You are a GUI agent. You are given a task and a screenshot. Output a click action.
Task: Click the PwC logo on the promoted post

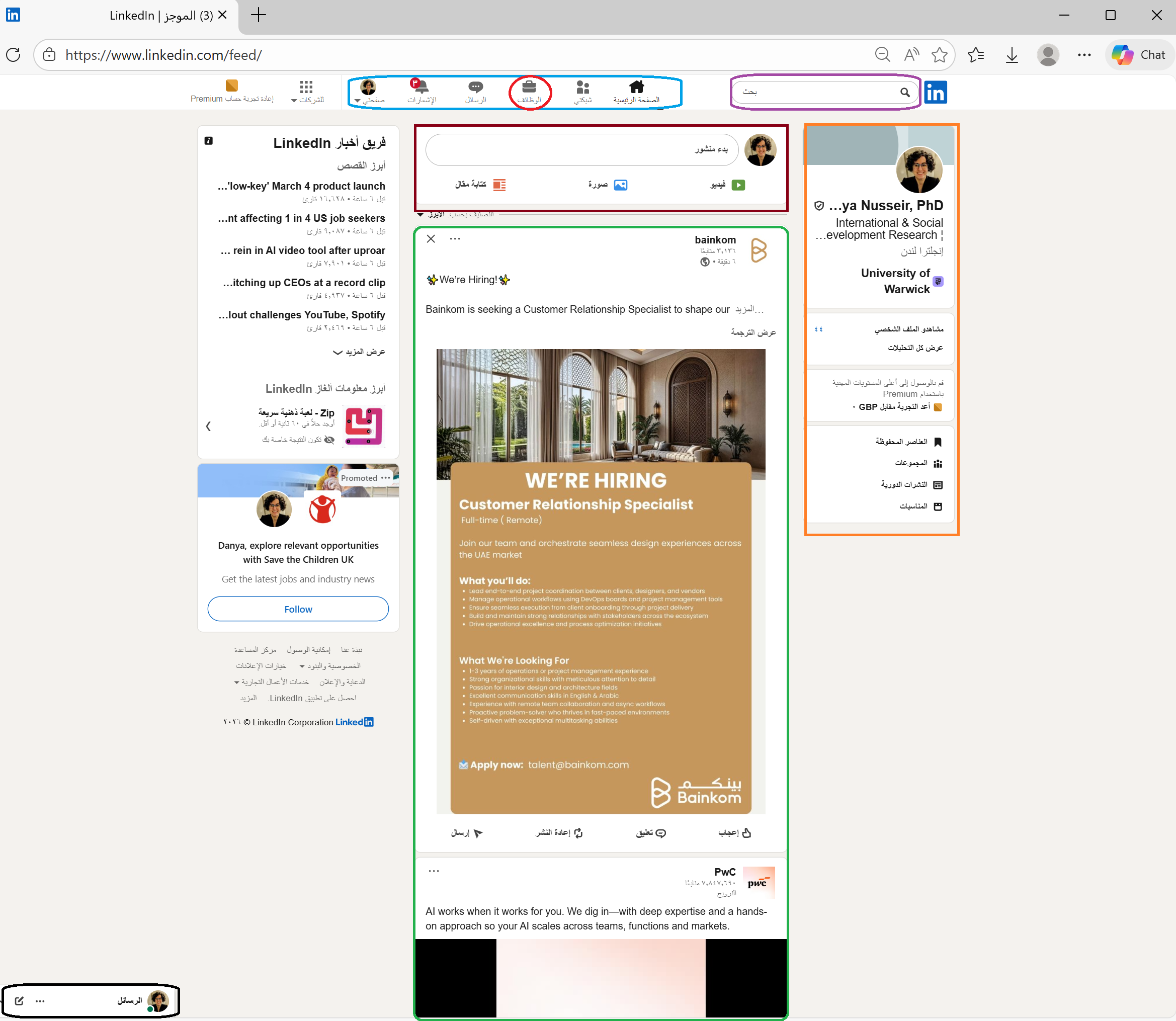point(759,883)
